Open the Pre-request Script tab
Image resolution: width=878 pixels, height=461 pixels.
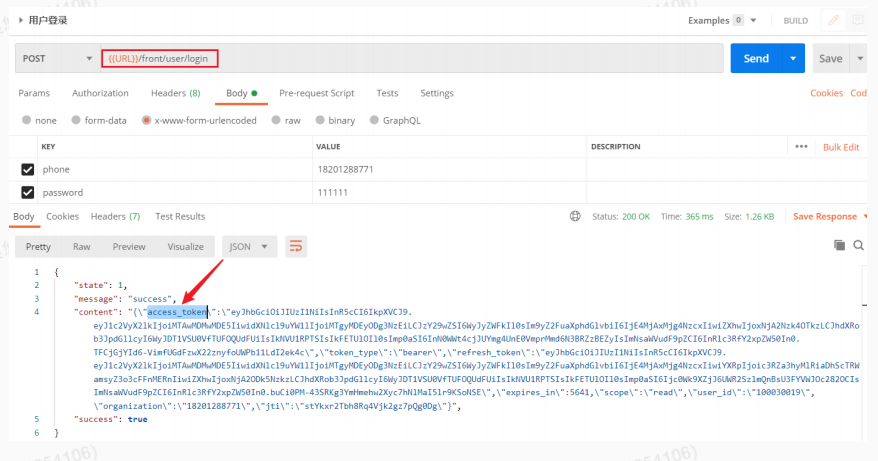point(316,93)
